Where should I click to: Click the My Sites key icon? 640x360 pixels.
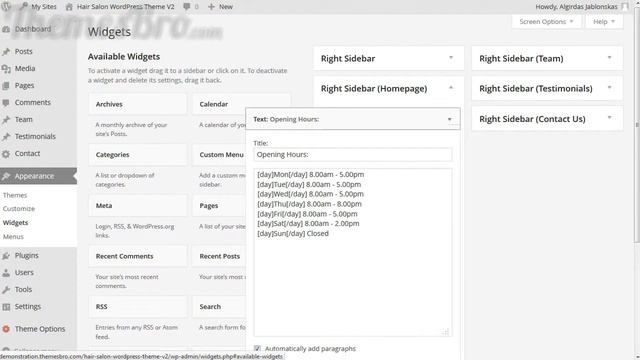pyautogui.click(x=24, y=6)
